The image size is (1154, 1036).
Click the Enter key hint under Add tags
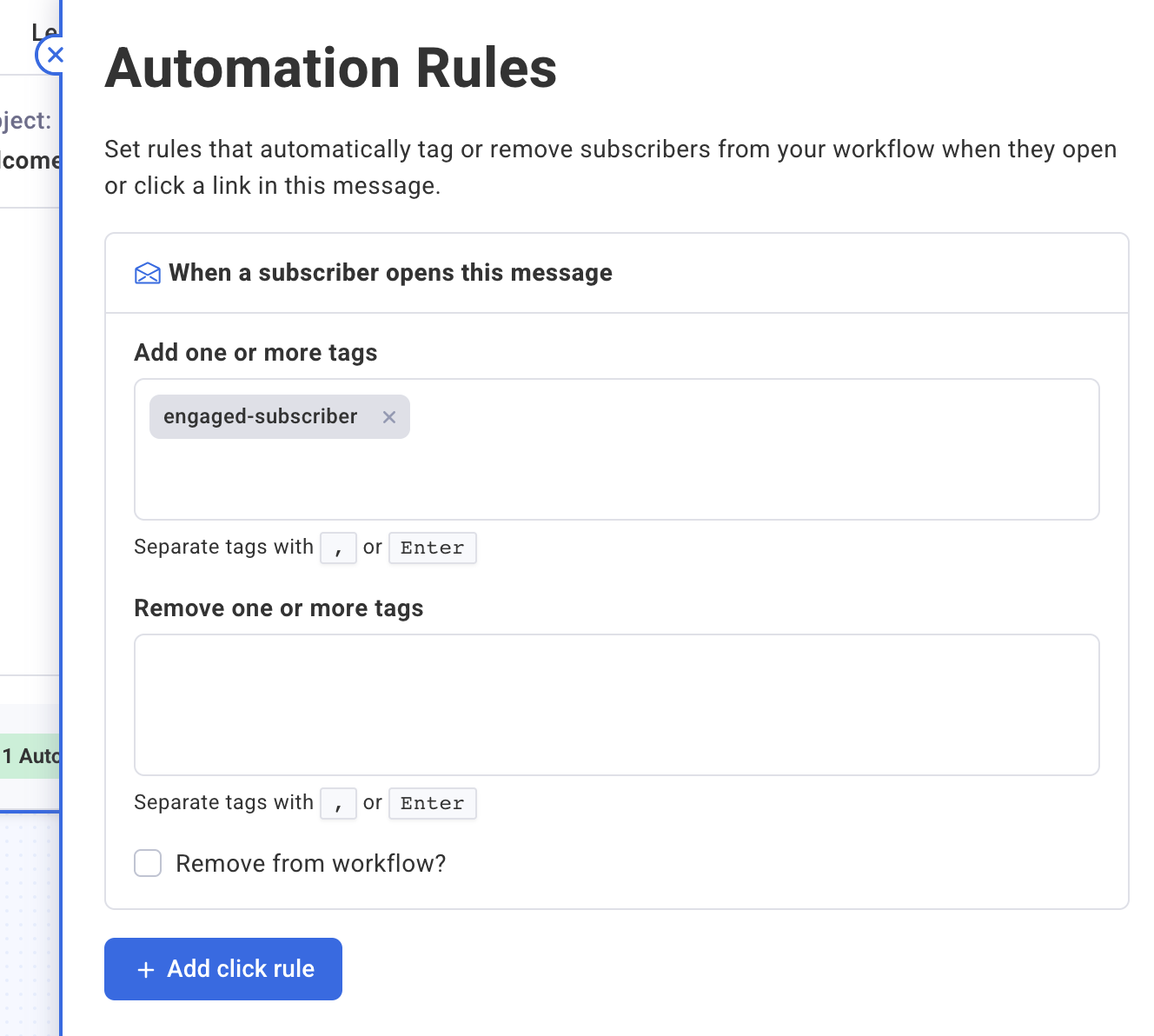[432, 548]
